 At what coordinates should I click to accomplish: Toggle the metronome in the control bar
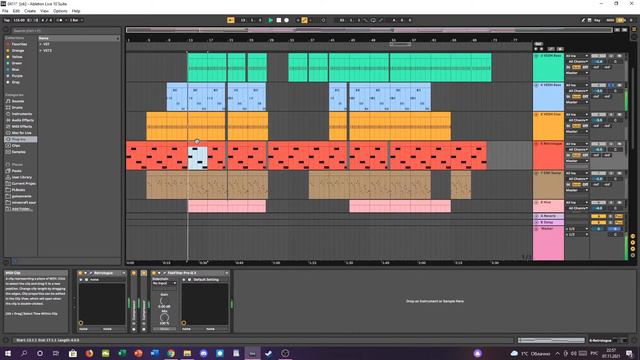pos(60,20)
